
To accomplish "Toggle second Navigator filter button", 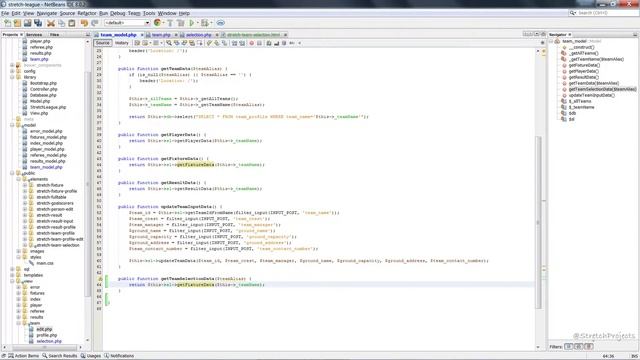I will (578, 347).
